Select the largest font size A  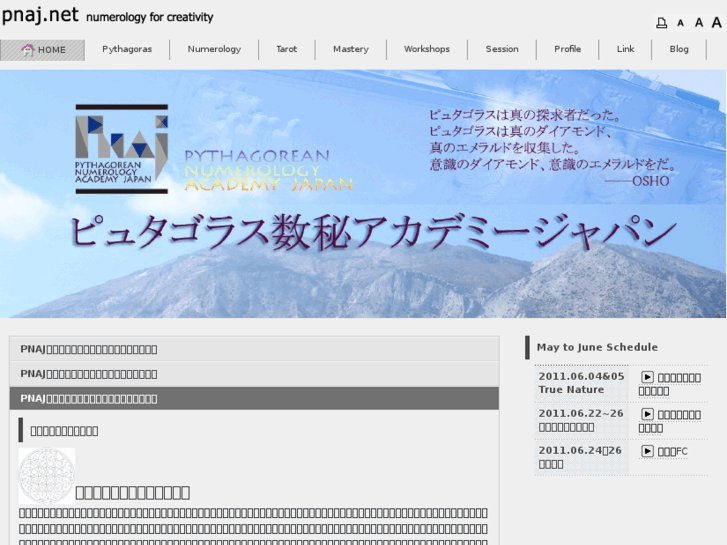[716, 22]
